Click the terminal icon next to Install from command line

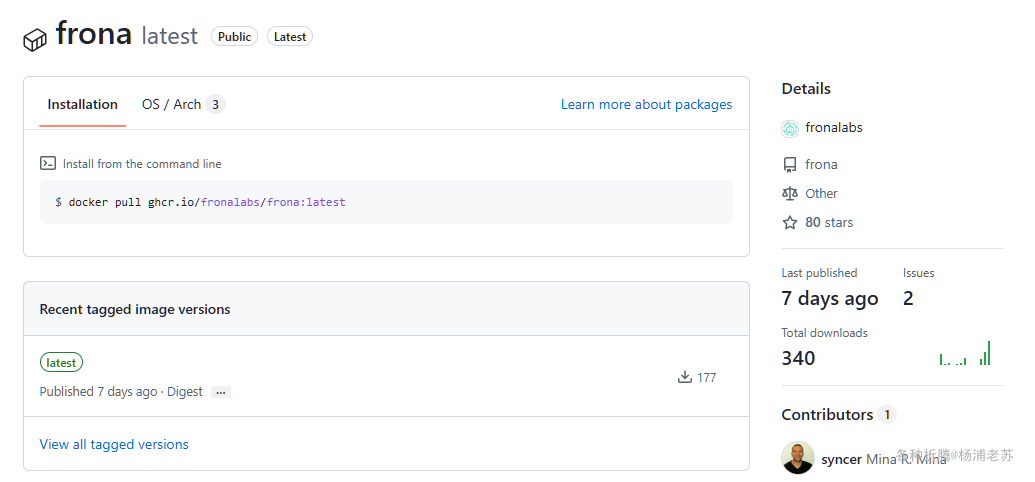[48, 163]
